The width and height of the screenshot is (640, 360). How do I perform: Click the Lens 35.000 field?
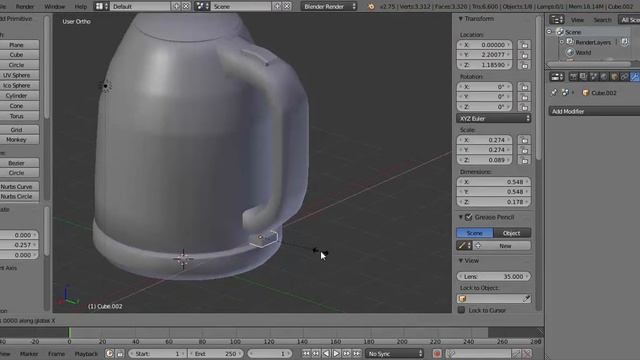493,276
